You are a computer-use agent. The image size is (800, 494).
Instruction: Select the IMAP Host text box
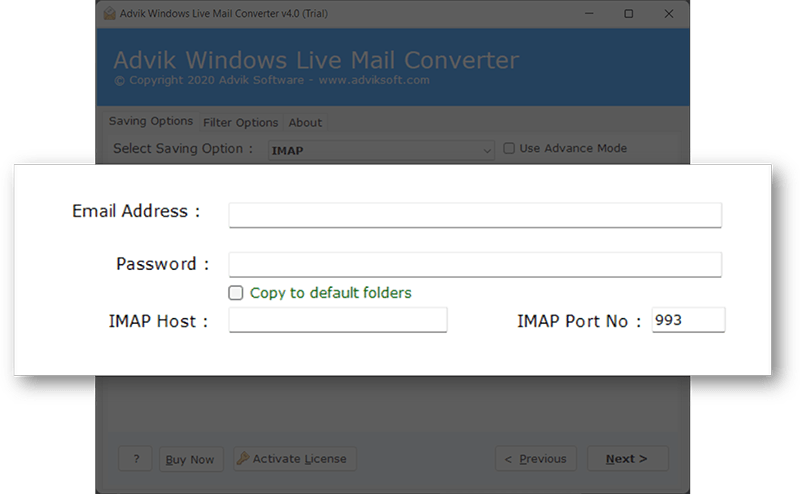338,320
